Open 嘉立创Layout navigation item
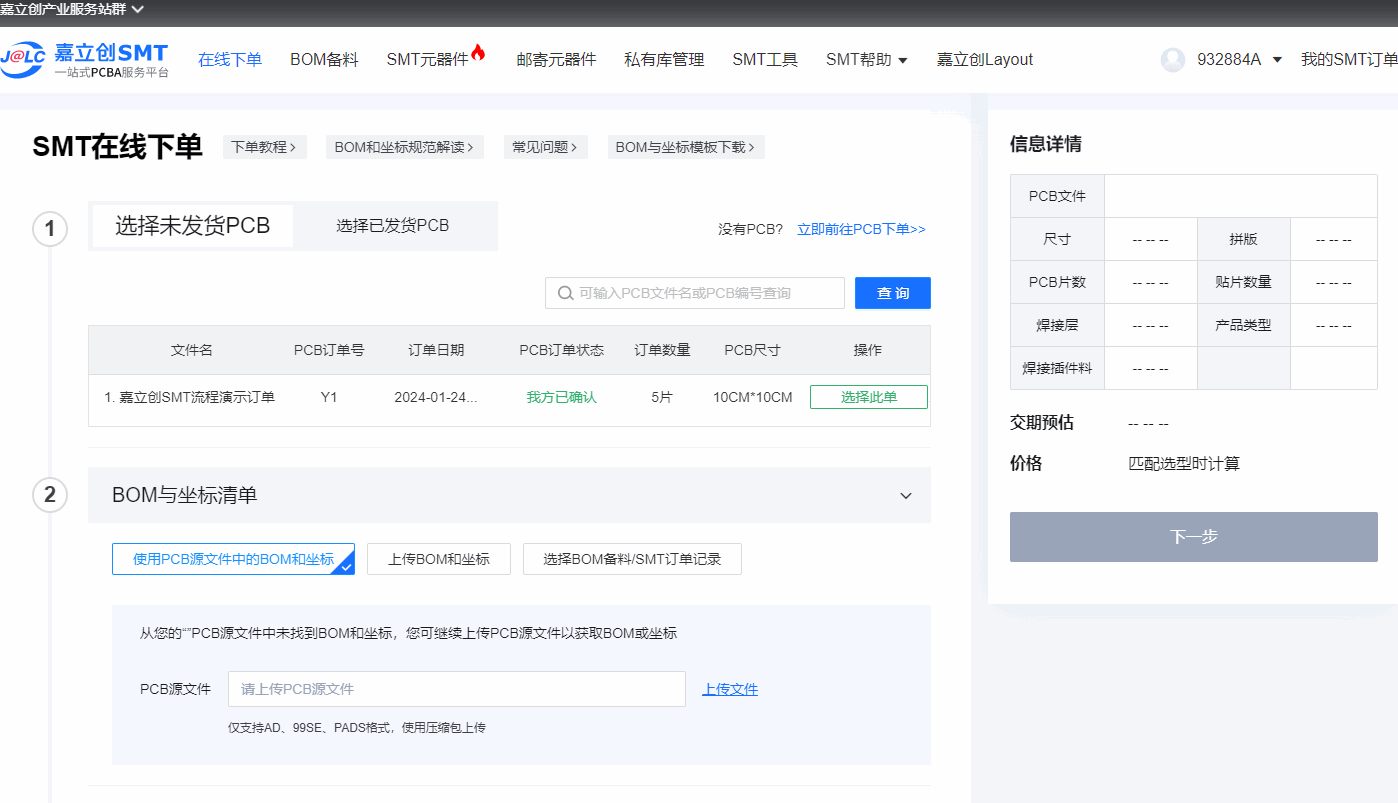 click(985, 60)
